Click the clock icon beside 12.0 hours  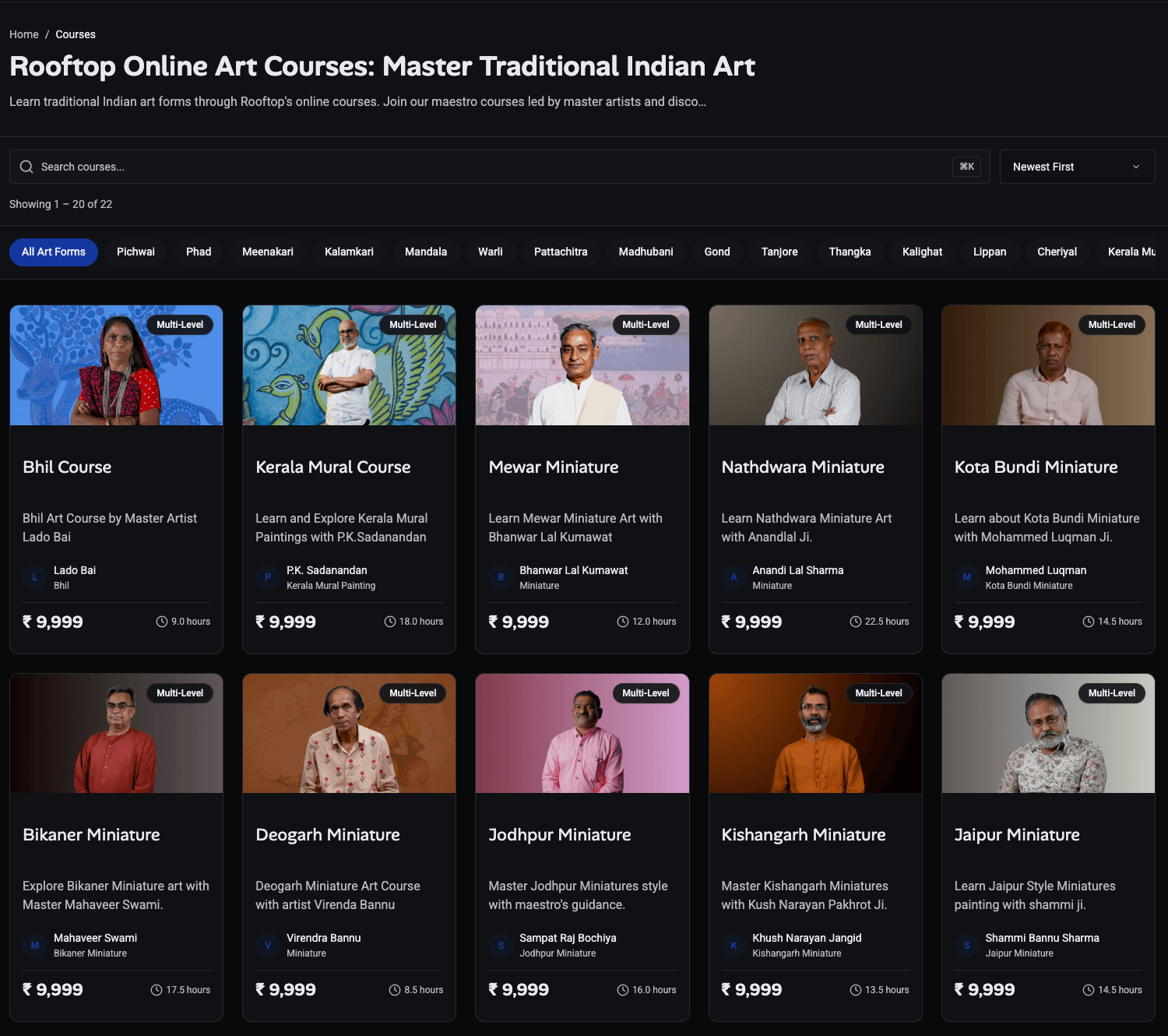623,622
